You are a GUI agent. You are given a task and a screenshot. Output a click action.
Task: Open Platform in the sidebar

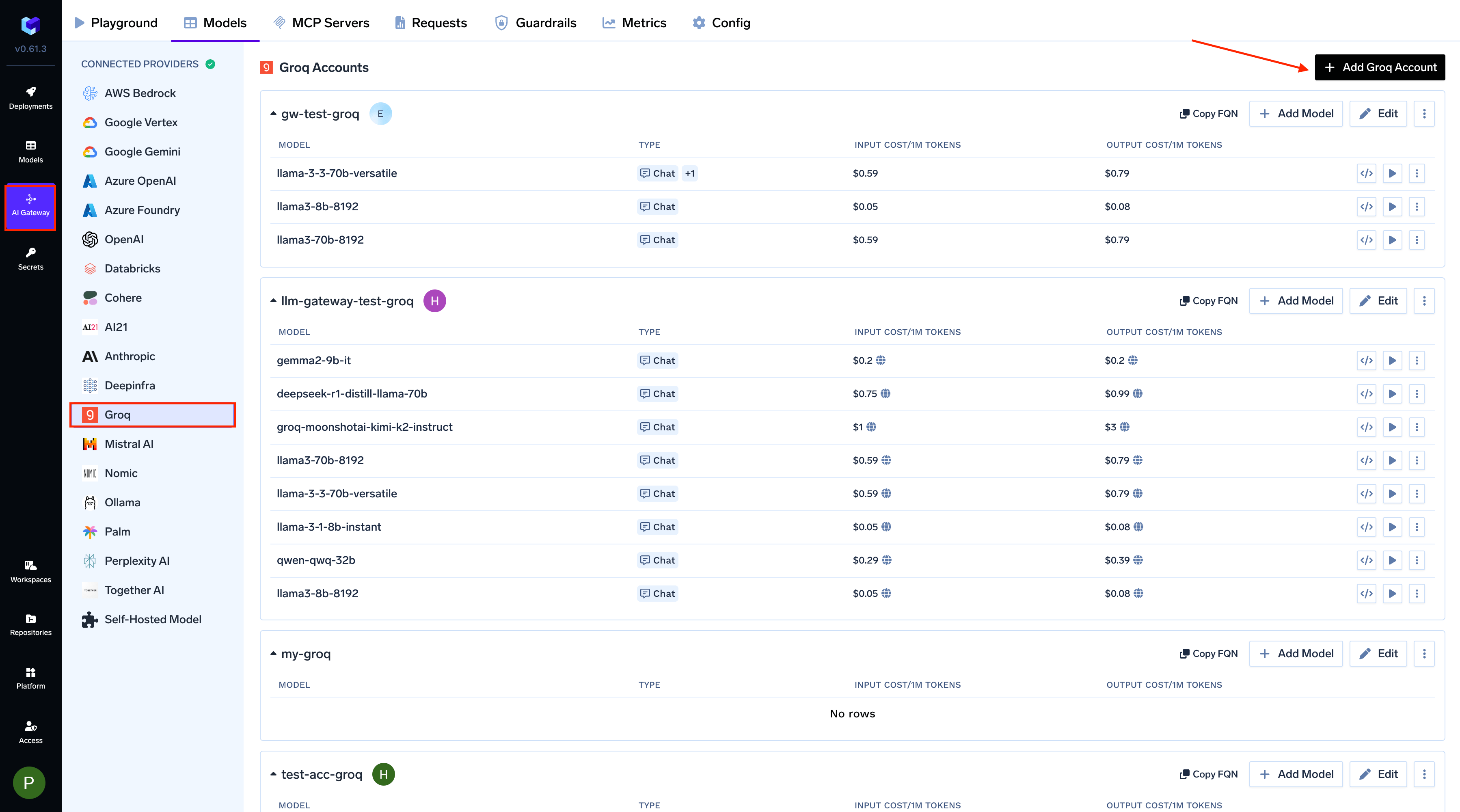pyautogui.click(x=30, y=678)
